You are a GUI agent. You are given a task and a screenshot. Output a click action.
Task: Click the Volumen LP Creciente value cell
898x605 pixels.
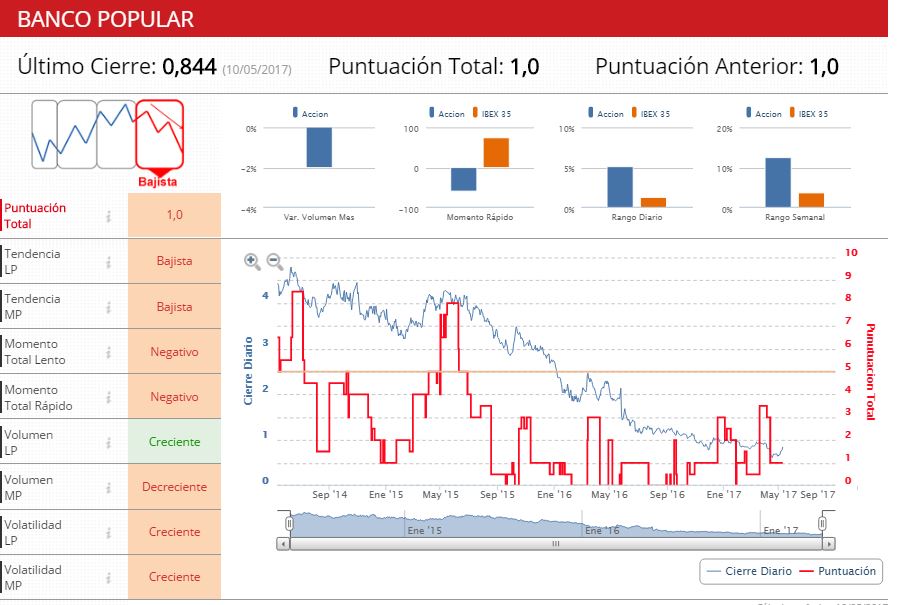pyautogui.click(x=174, y=442)
